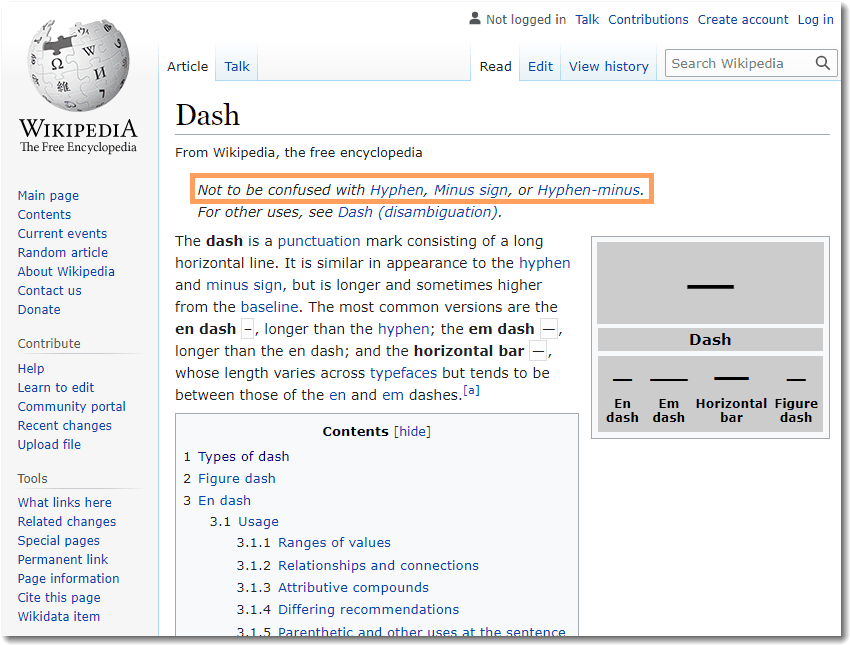Click the footnote [a] reference
The height and width of the screenshot is (645, 850).
coord(471,390)
